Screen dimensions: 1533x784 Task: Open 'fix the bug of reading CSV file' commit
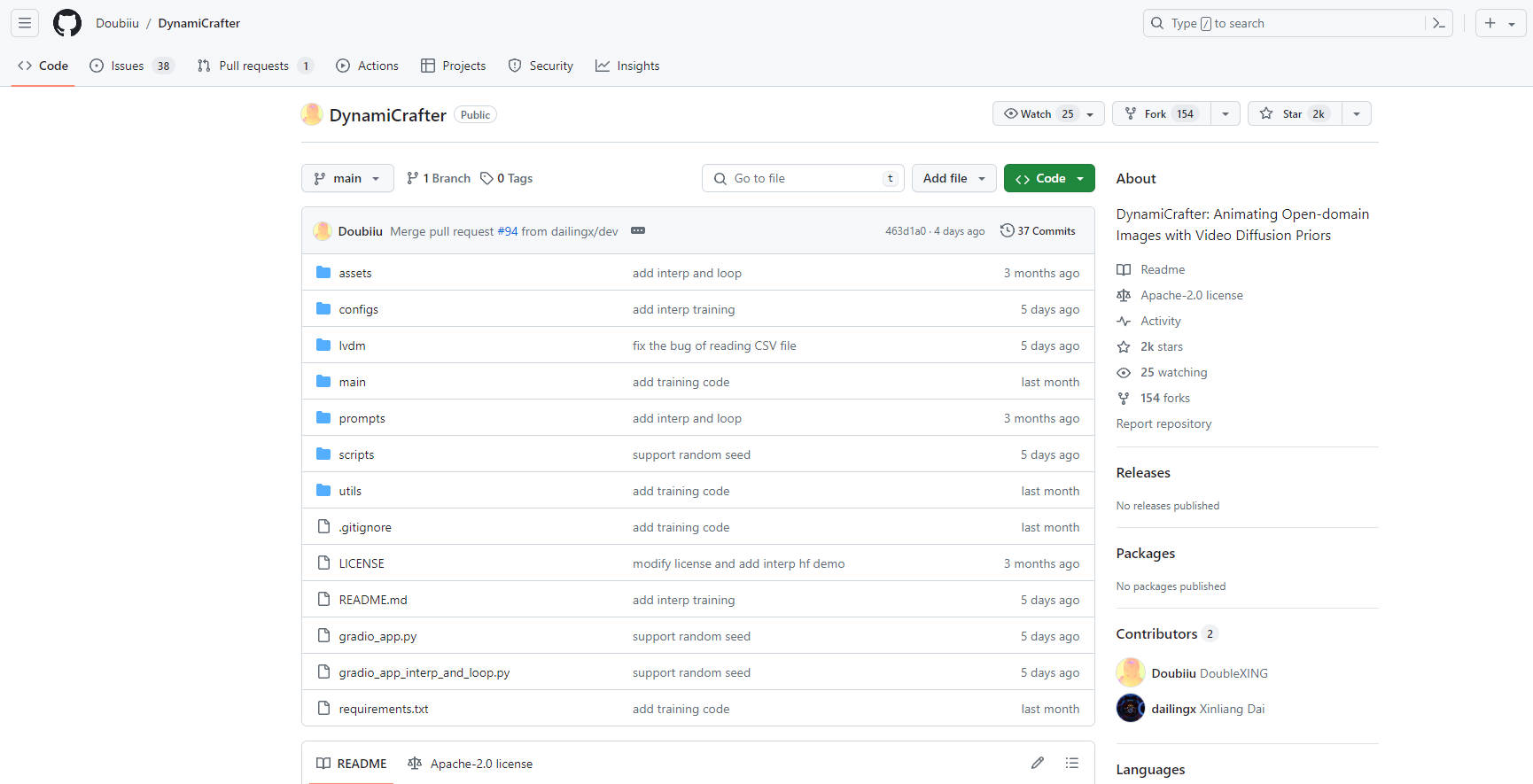(x=714, y=345)
